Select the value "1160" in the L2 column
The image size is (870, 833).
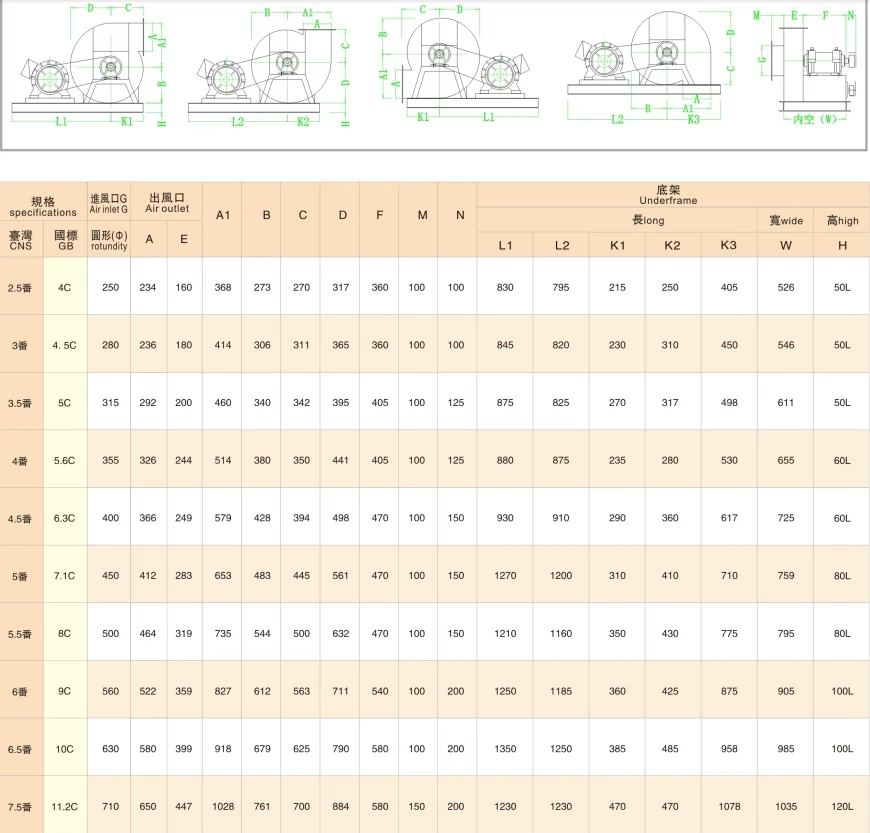[561, 633]
